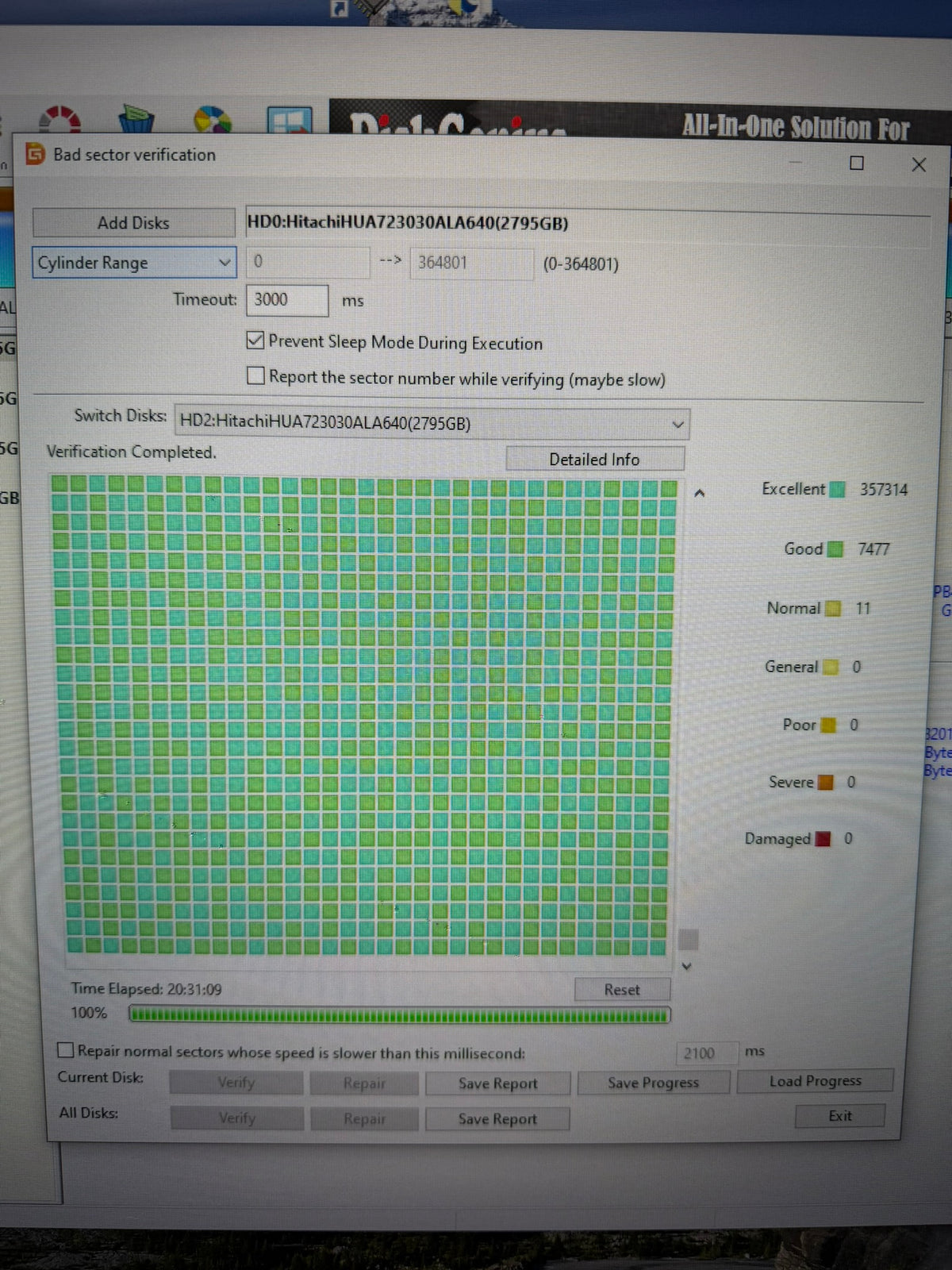The image size is (952, 1270).
Task: Click the start cylinder field showing 0
Action: pyautogui.click(x=308, y=261)
